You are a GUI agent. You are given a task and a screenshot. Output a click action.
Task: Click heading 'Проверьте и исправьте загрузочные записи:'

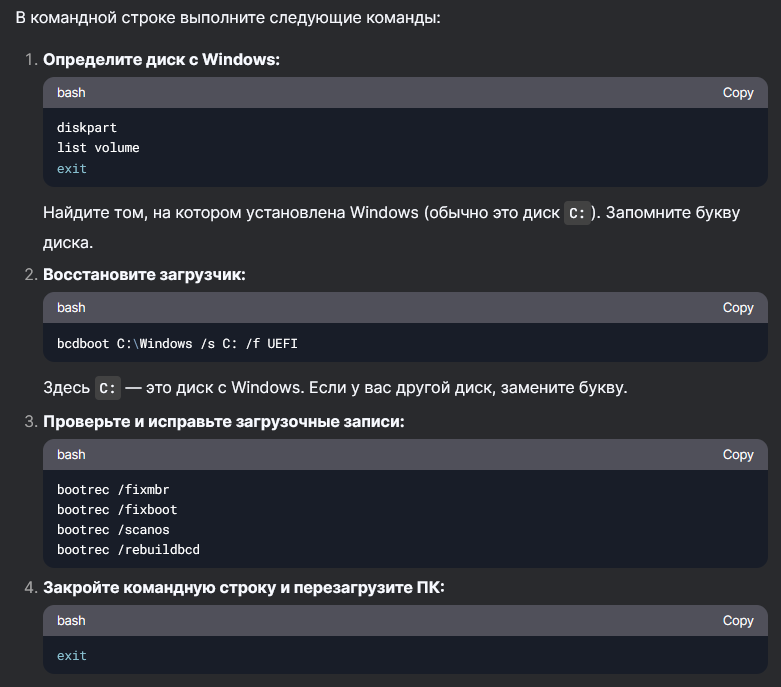point(224,421)
